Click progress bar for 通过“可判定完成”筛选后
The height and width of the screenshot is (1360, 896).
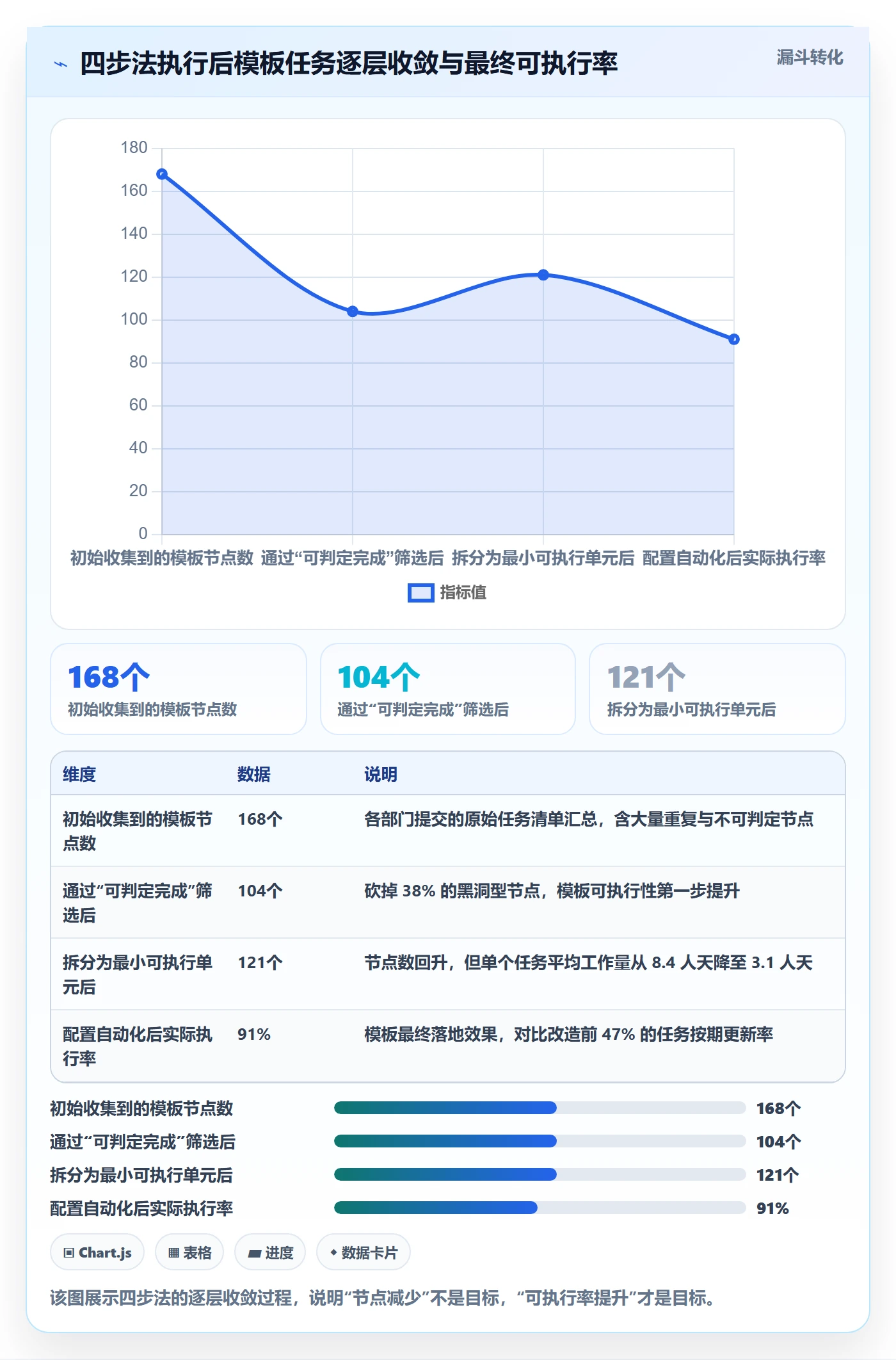[540, 1141]
